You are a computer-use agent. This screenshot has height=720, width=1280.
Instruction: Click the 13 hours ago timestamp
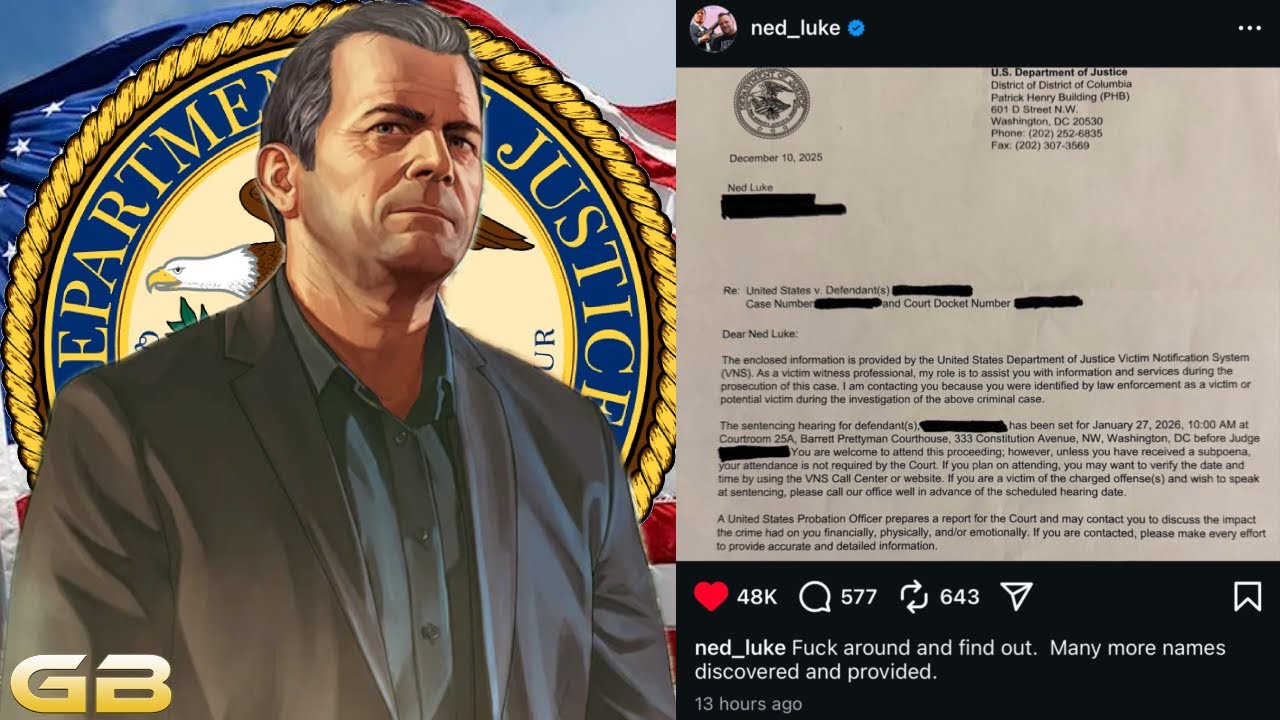[748, 704]
